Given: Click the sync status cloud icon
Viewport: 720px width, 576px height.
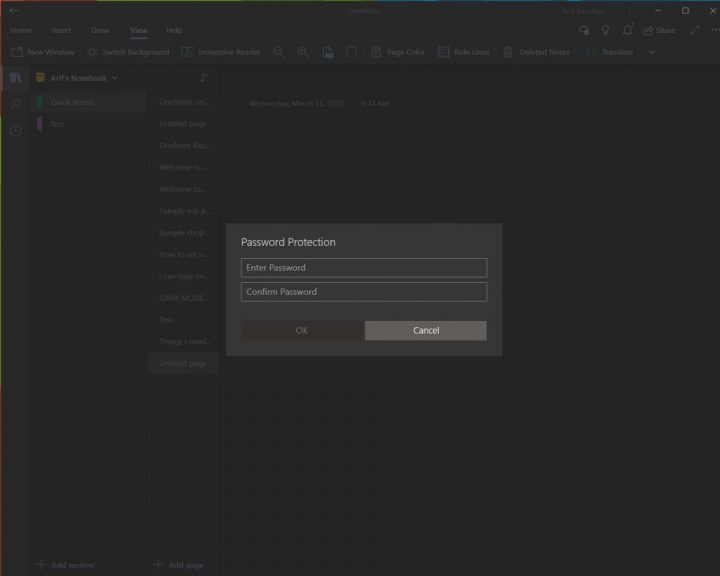Looking at the screenshot, I should point(584,30).
